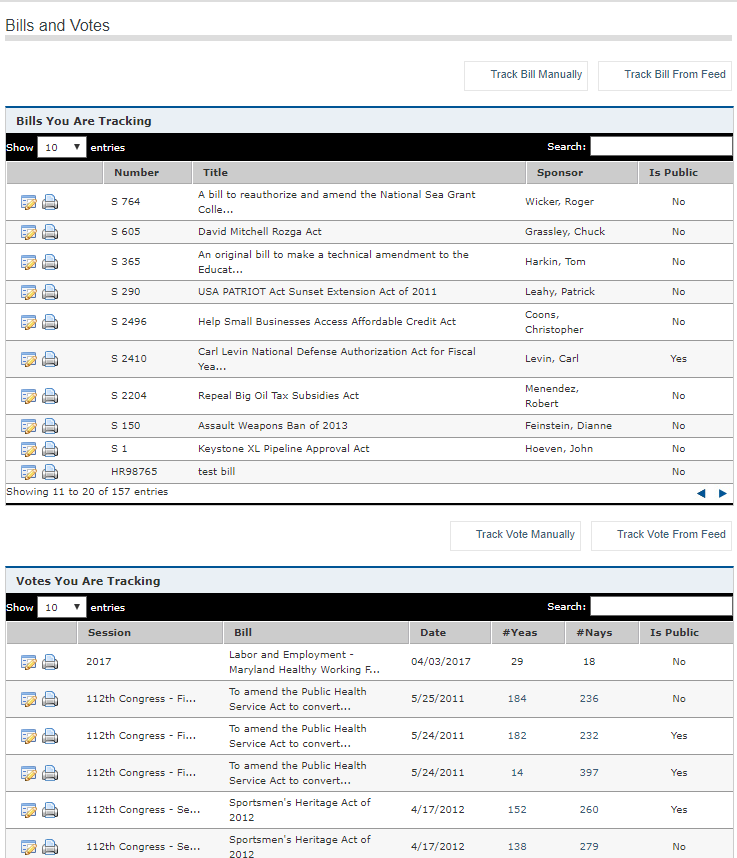Print the 04/03/2017 vote row

(50, 663)
